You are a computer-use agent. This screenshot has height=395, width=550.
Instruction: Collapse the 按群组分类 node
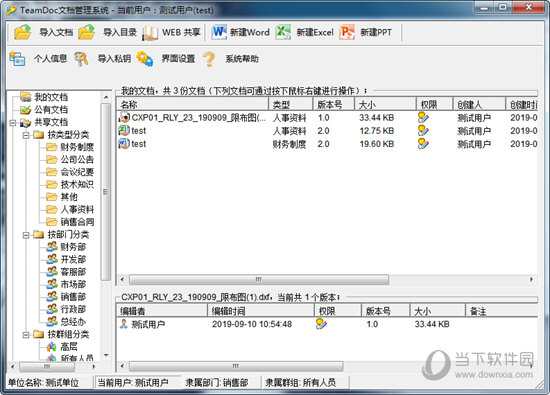[x=26, y=335]
